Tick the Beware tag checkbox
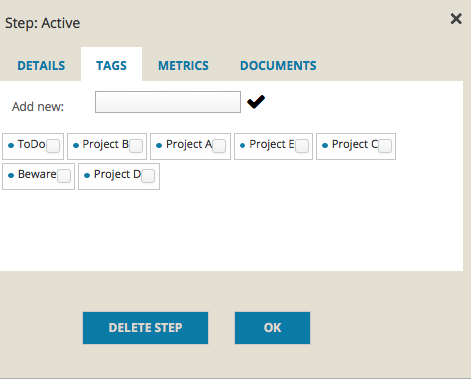This screenshot has height=379, width=471. (64, 176)
